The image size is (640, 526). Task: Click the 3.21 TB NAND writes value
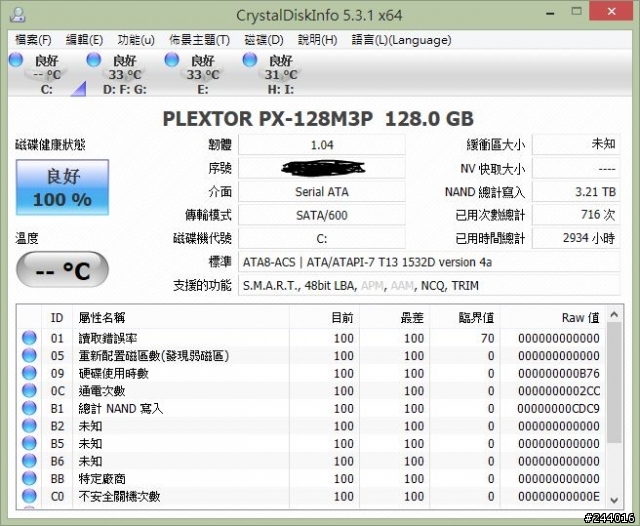tap(576, 192)
